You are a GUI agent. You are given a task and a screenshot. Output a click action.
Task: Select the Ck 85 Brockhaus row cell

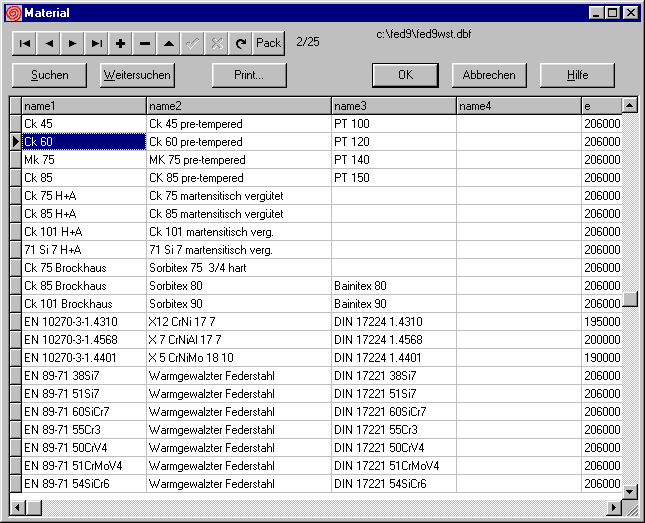(83, 286)
